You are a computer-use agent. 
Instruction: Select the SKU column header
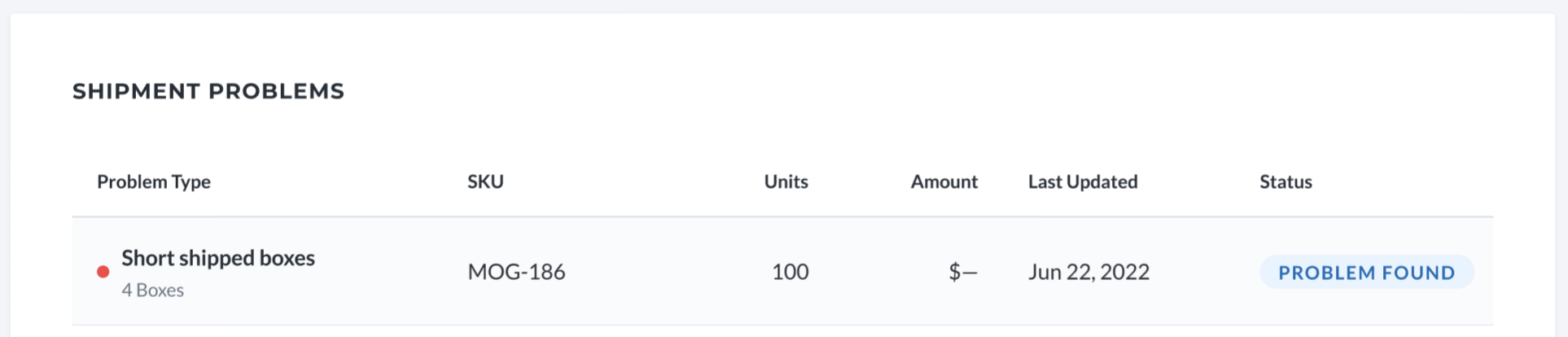[485, 182]
